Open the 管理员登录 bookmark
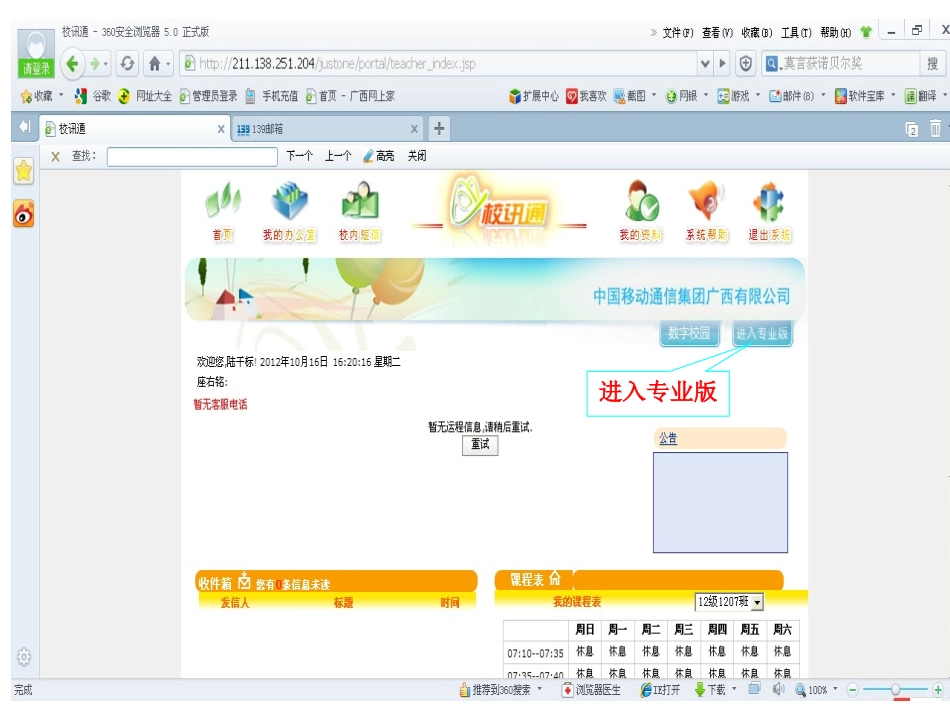Screen dimensions: 950x713 [208, 96]
